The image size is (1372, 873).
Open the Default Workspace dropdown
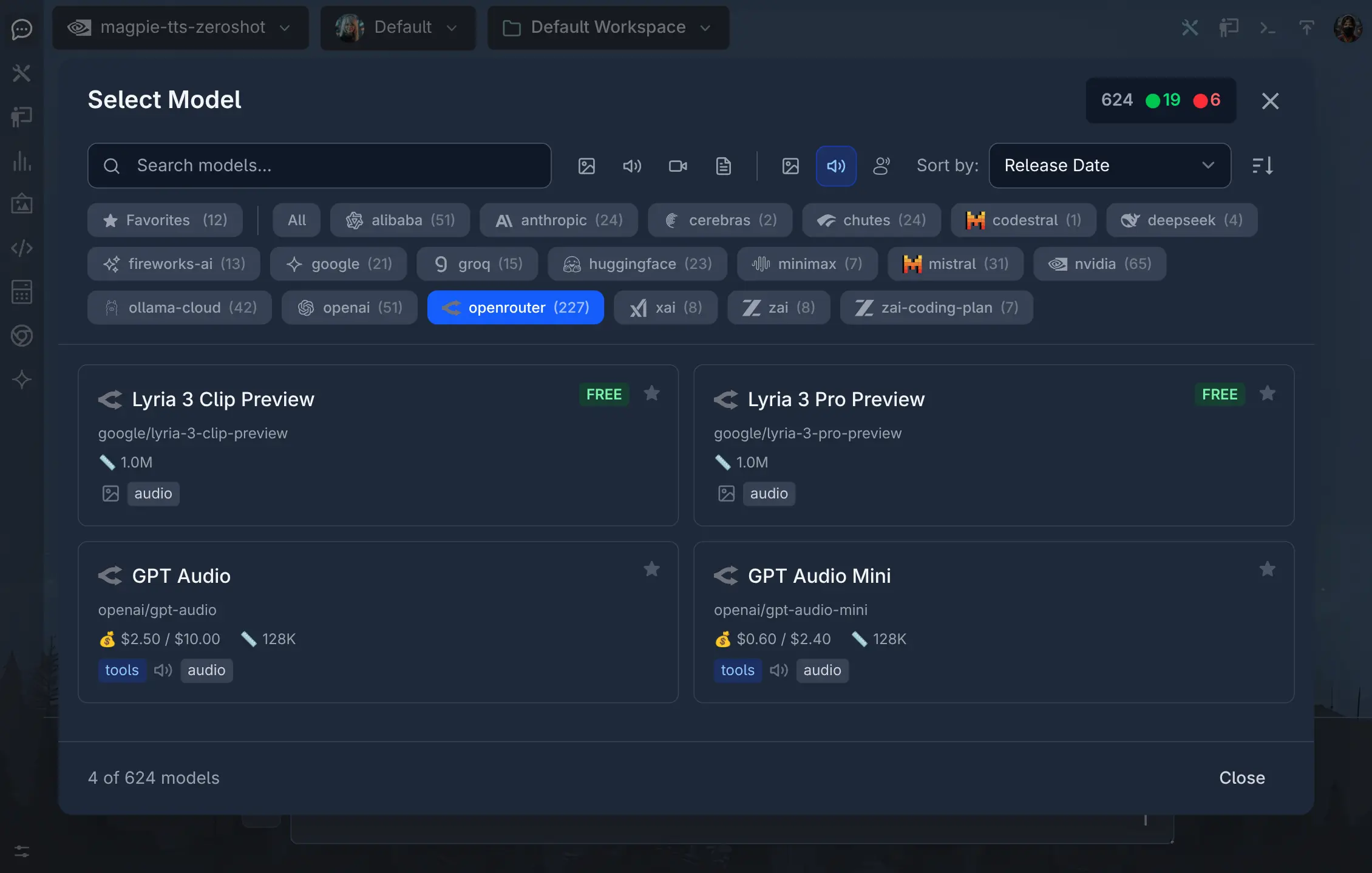[608, 27]
